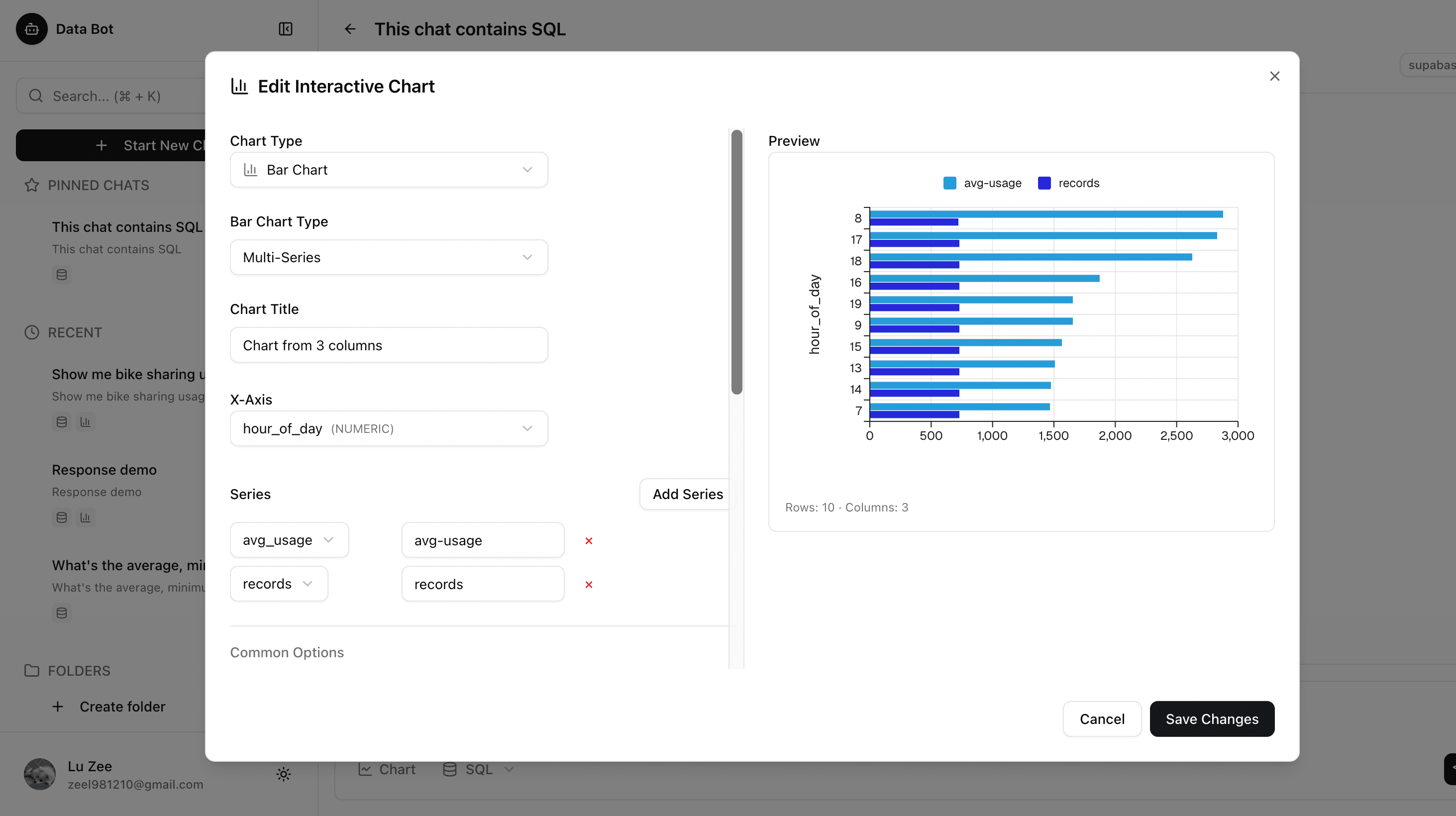Click Save Changes button
Viewport: 1456px width, 816px height.
pos(1211,719)
